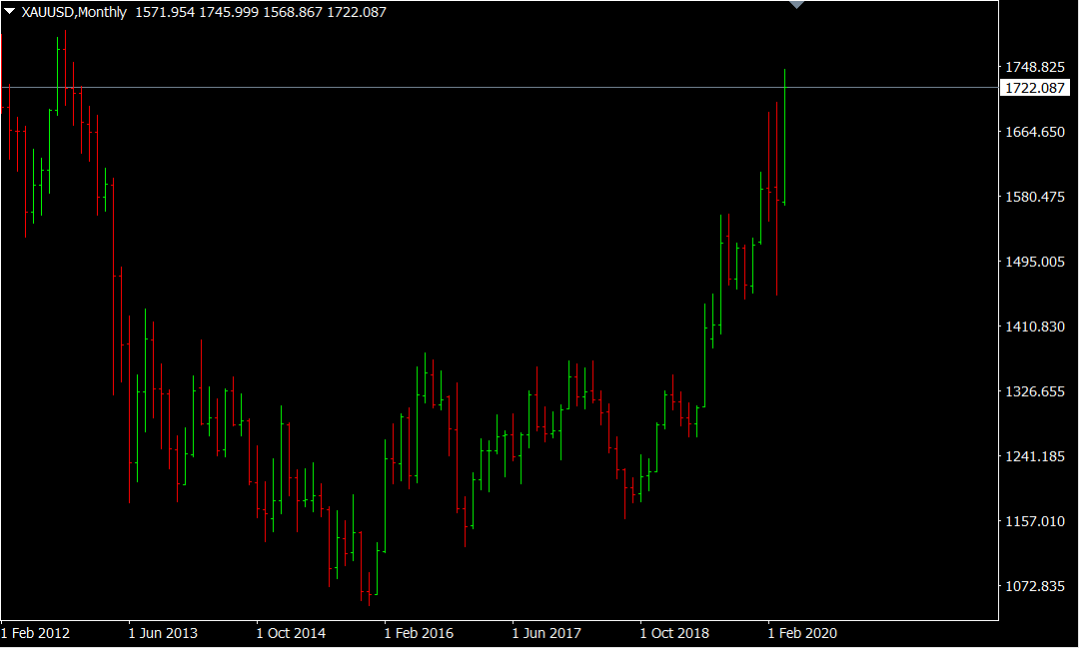Screen dimensions: 1080x649
Task: Click the close value 1722.087 in header
Action: click(x=357, y=12)
